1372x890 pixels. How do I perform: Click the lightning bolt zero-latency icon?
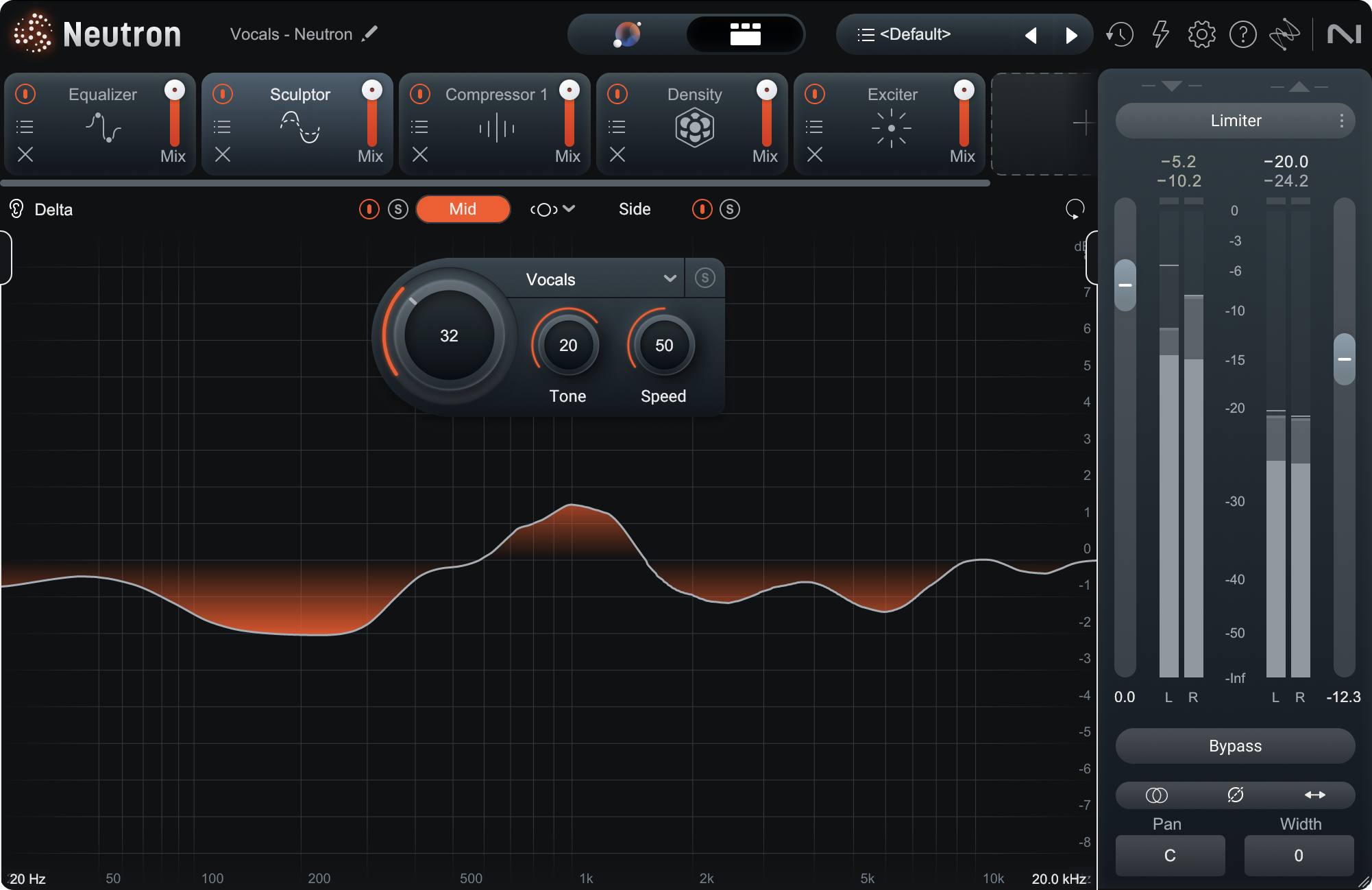pyautogui.click(x=1161, y=34)
